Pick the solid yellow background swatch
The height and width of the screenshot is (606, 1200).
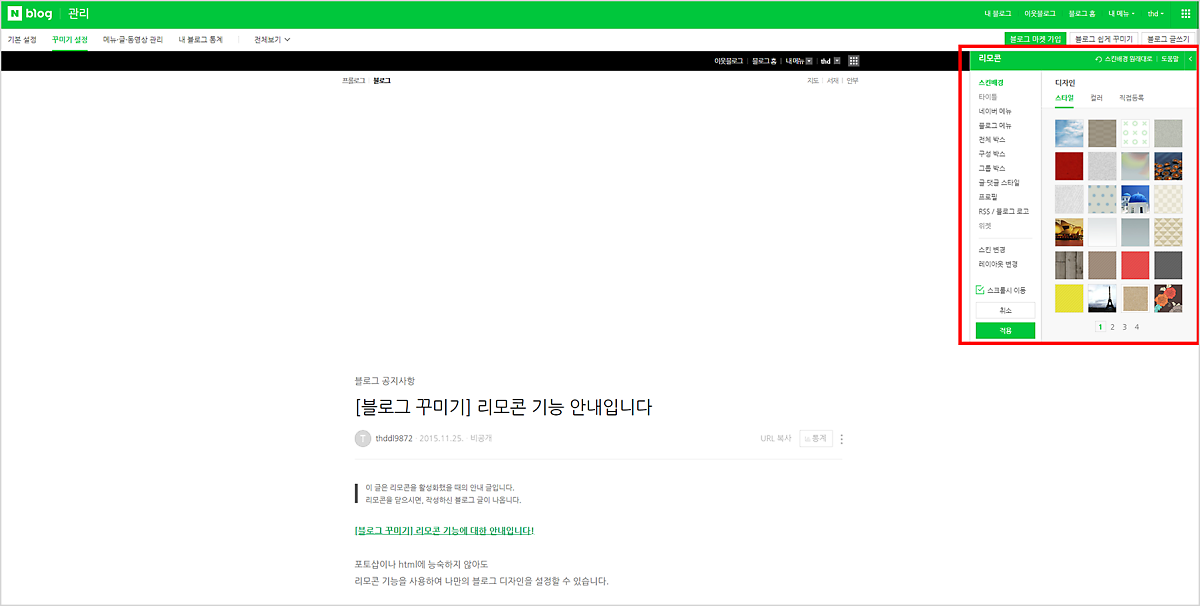(1069, 298)
